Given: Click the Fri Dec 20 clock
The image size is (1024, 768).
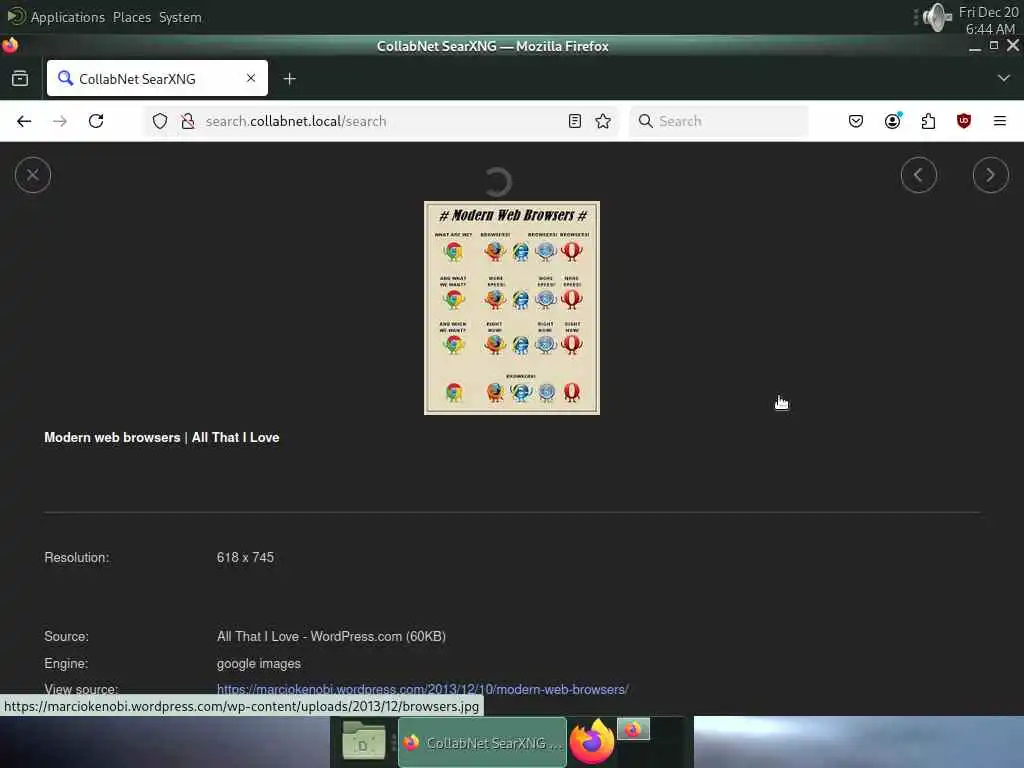Looking at the screenshot, I should 988,20.
